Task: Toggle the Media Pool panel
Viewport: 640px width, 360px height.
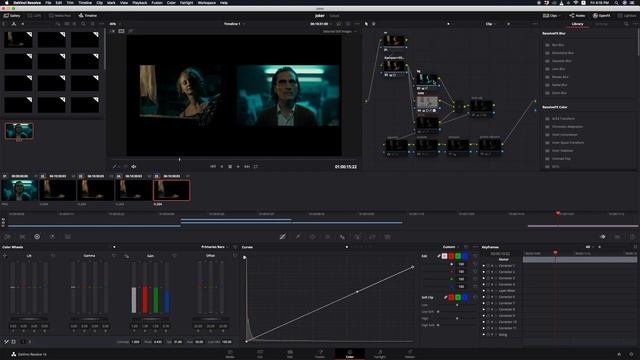Action: click(60, 16)
